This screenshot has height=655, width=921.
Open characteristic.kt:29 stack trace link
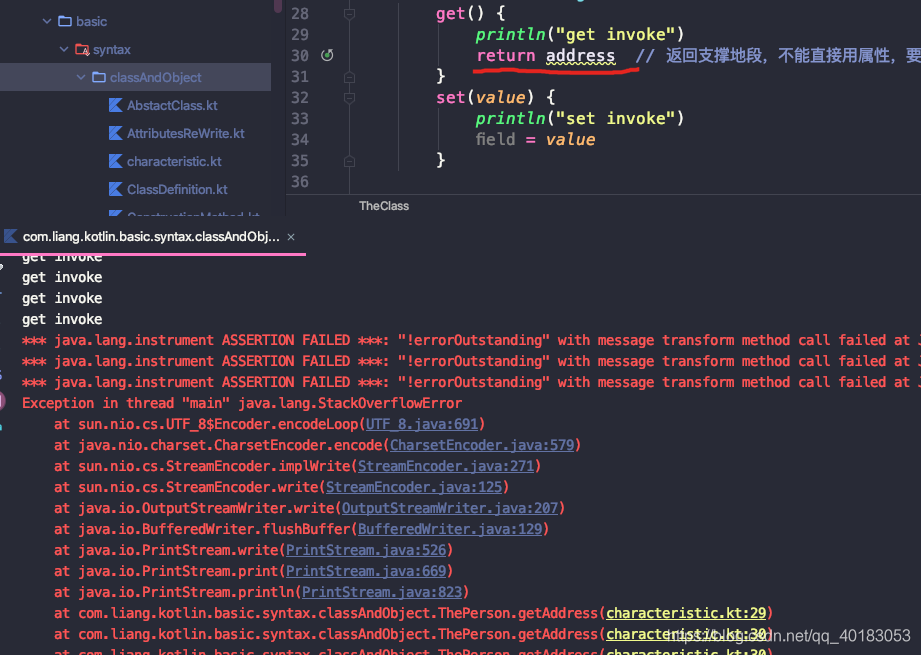tap(686, 614)
